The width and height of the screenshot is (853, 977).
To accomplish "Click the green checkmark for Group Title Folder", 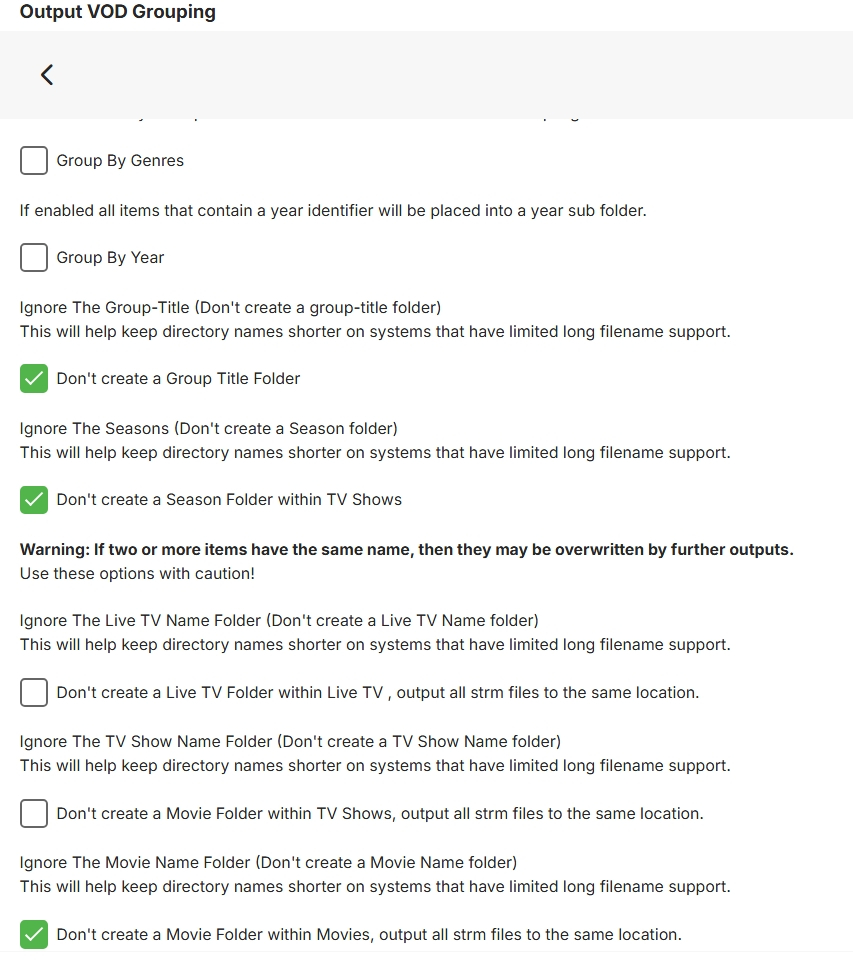I will click(x=33, y=379).
